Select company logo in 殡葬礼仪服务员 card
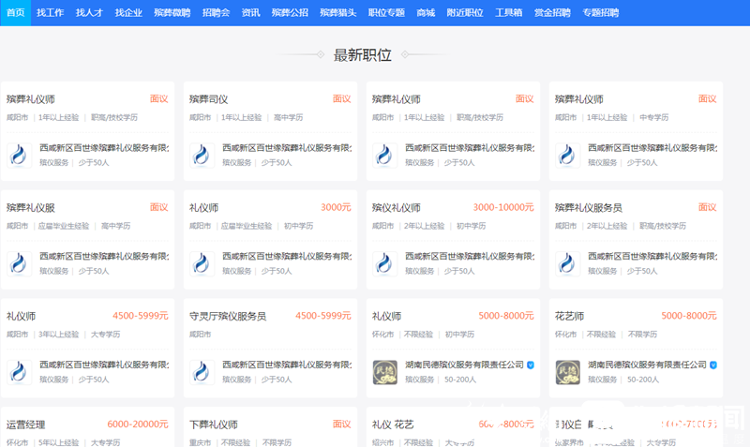 pos(567,263)
